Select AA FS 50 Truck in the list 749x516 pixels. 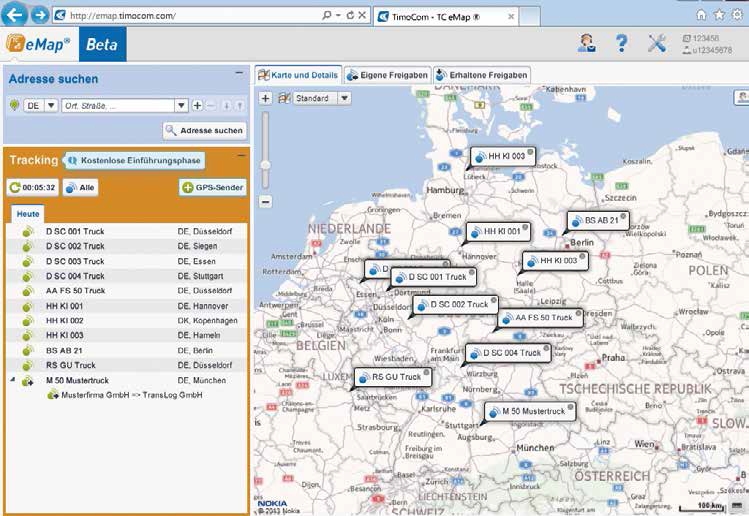[x=127, y=291]
